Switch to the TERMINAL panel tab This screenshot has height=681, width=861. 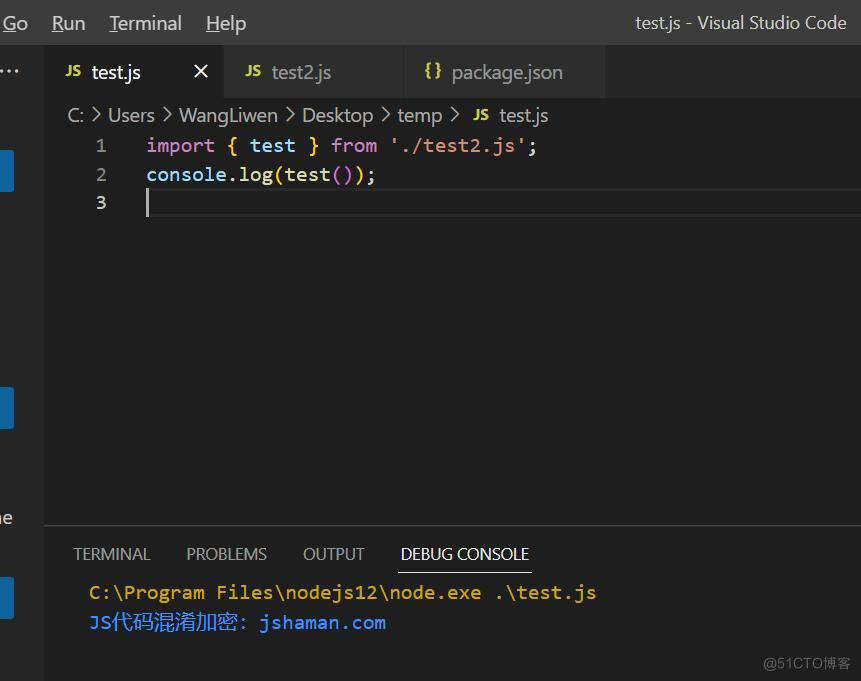coord(112,554)
